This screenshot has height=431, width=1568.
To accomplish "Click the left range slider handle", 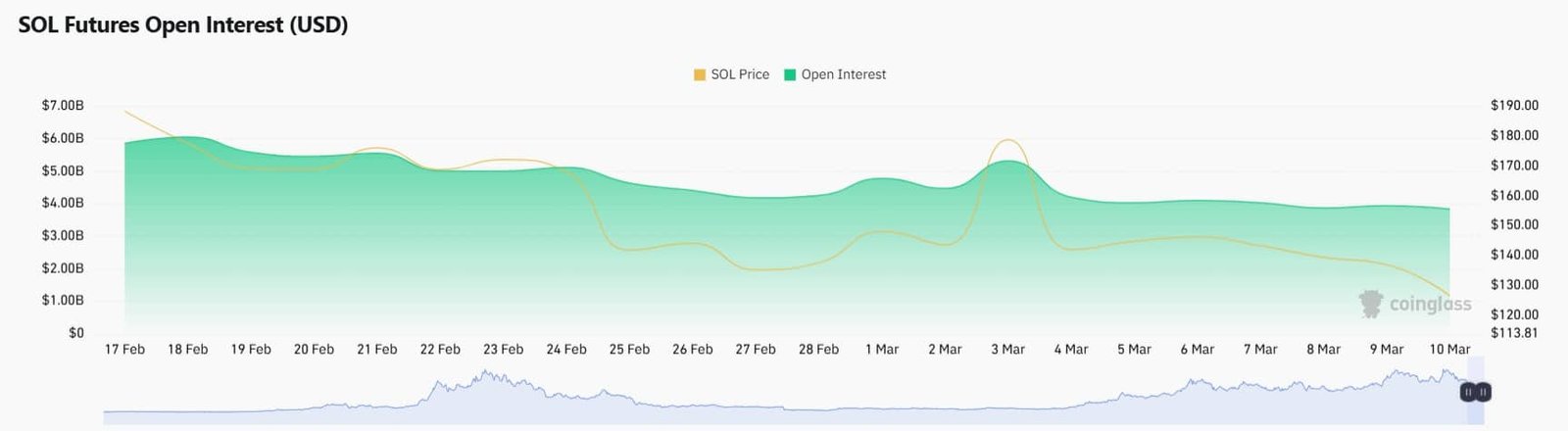I will pyautogui.click(x=1468, y=392).
